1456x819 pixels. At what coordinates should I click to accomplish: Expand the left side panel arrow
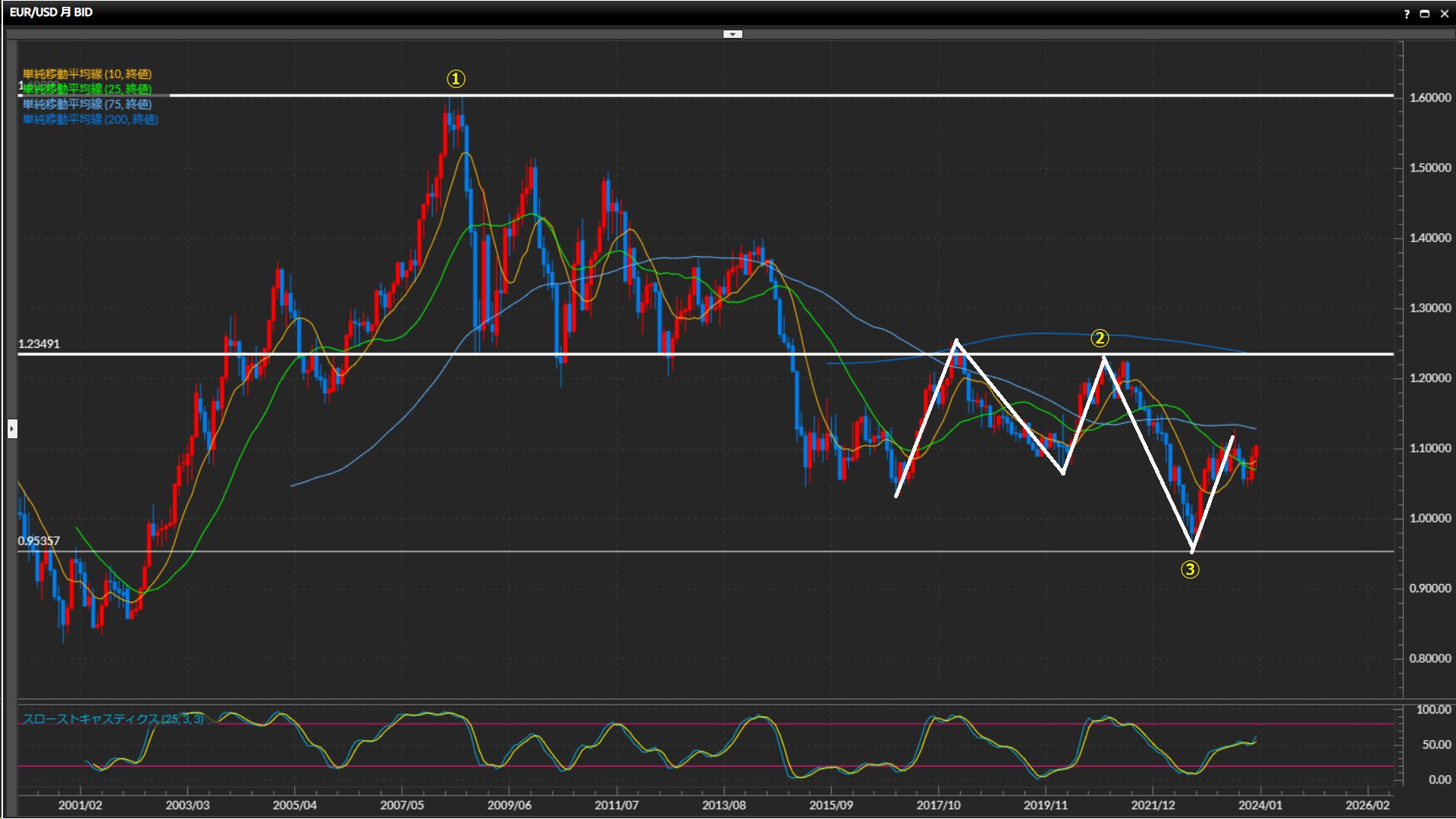[12, 429]
